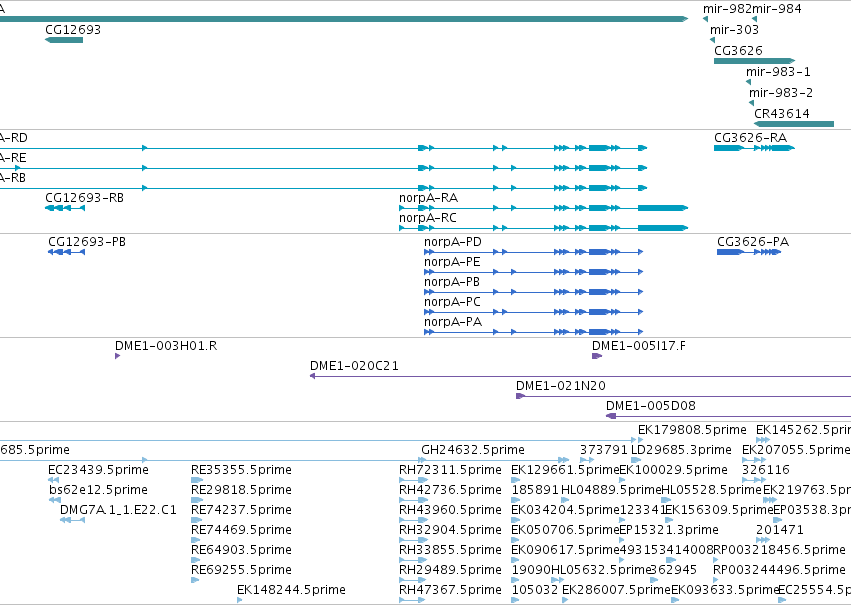Open RH43960.5prime EST label

450,510
